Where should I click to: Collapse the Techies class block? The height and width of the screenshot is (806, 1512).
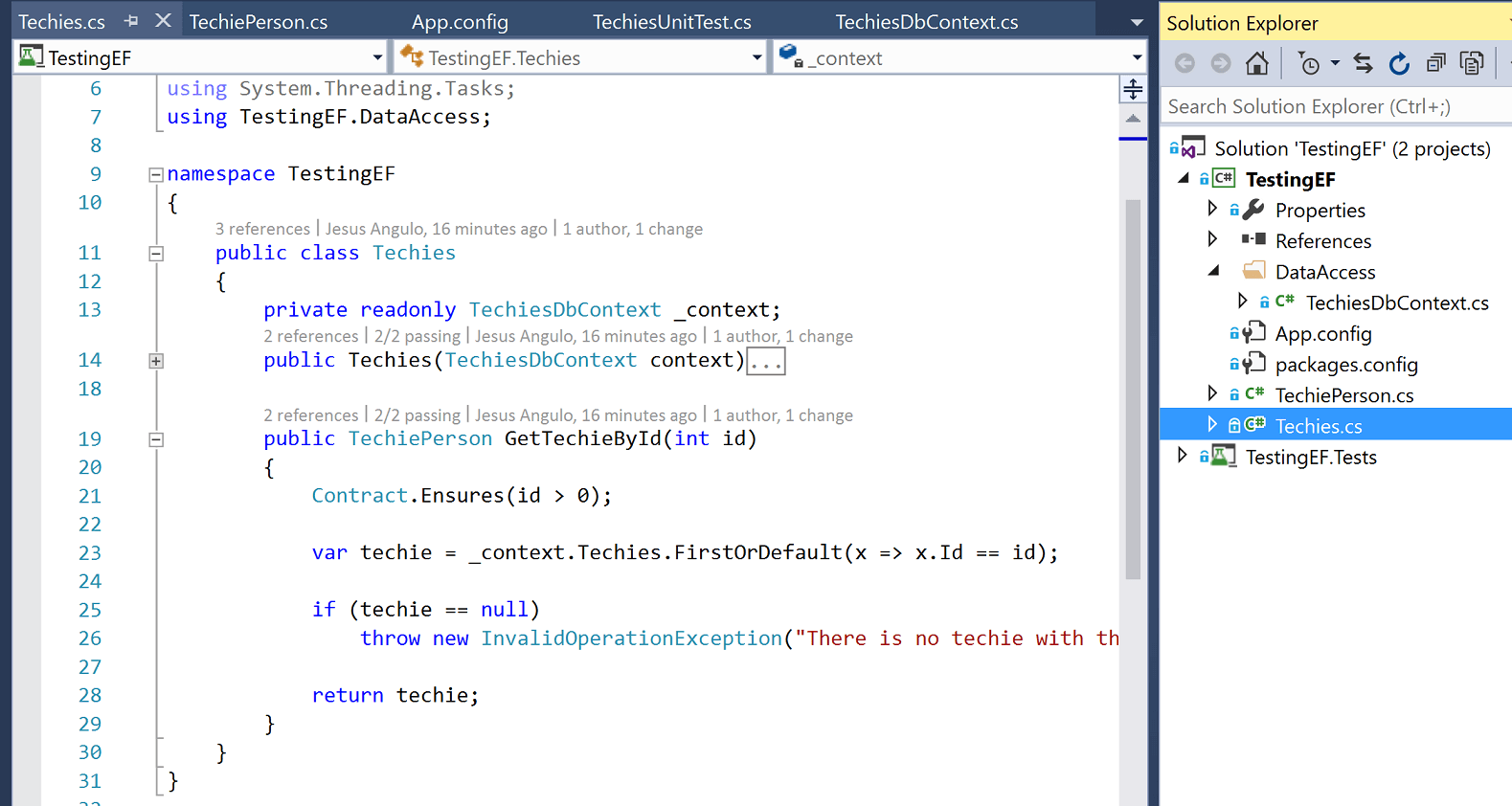pos(155,254)
